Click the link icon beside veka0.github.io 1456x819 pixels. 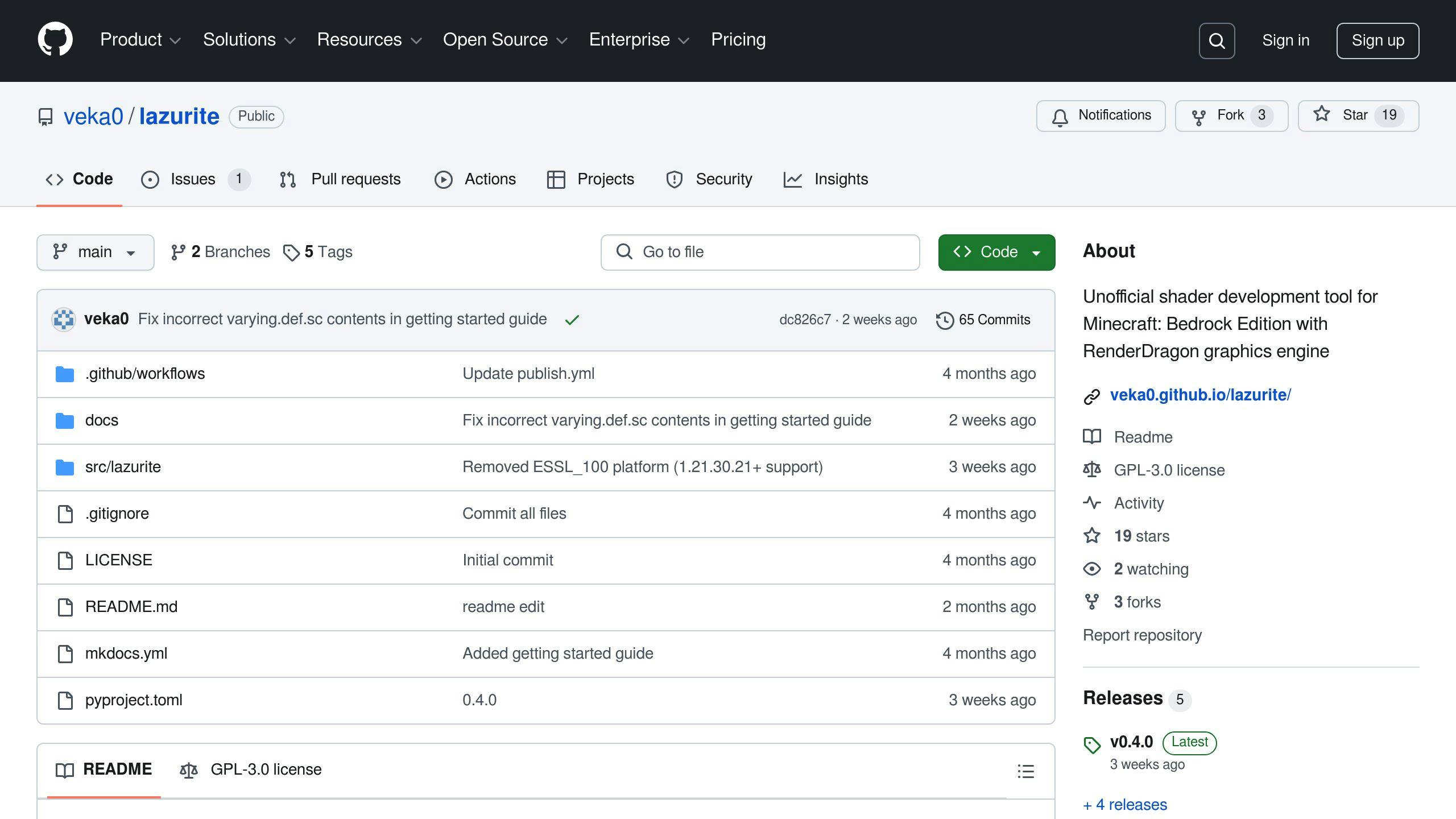click(1091, 396)
